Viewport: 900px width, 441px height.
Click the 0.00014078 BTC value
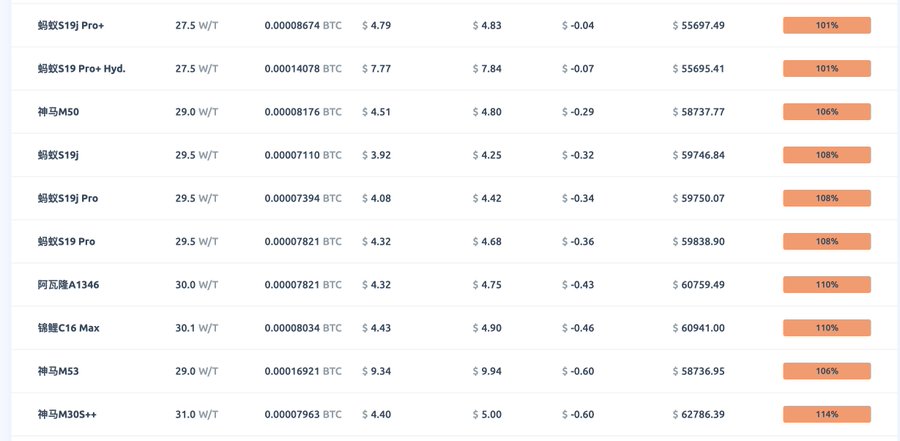point(302,68)
